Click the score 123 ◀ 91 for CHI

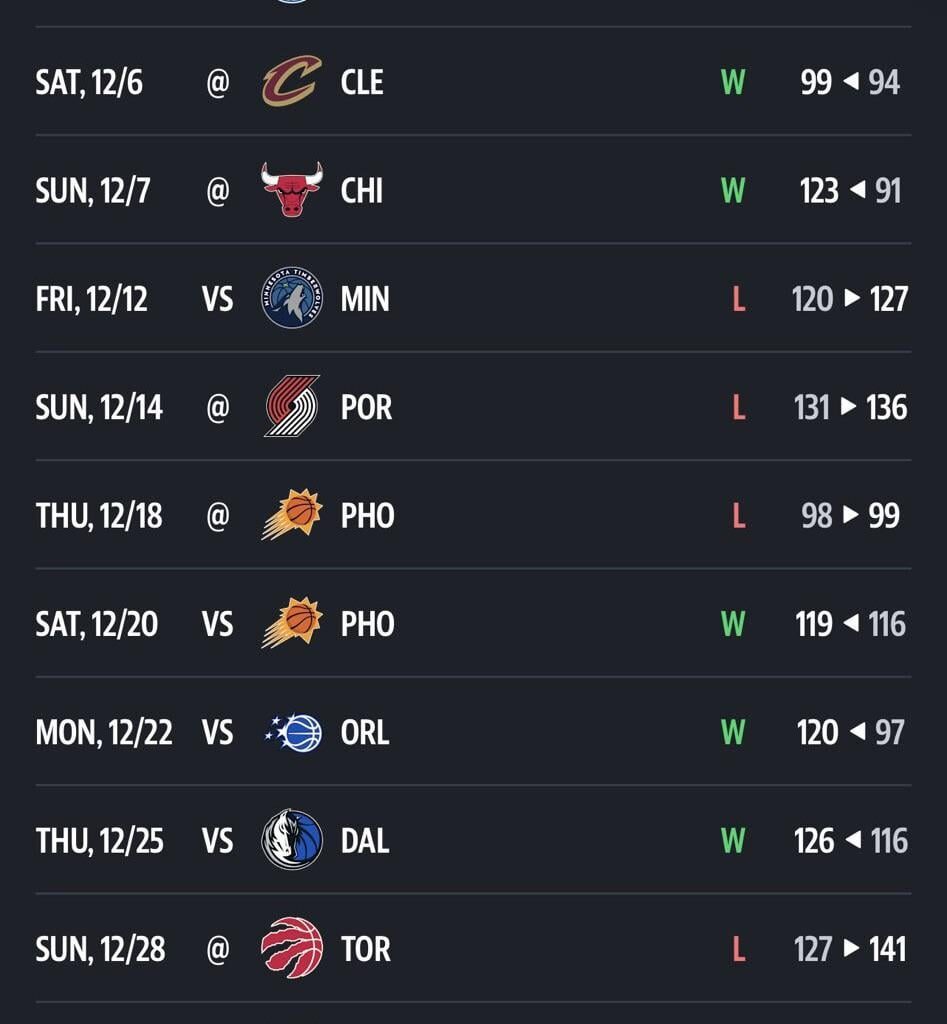(x=850, y=191)
